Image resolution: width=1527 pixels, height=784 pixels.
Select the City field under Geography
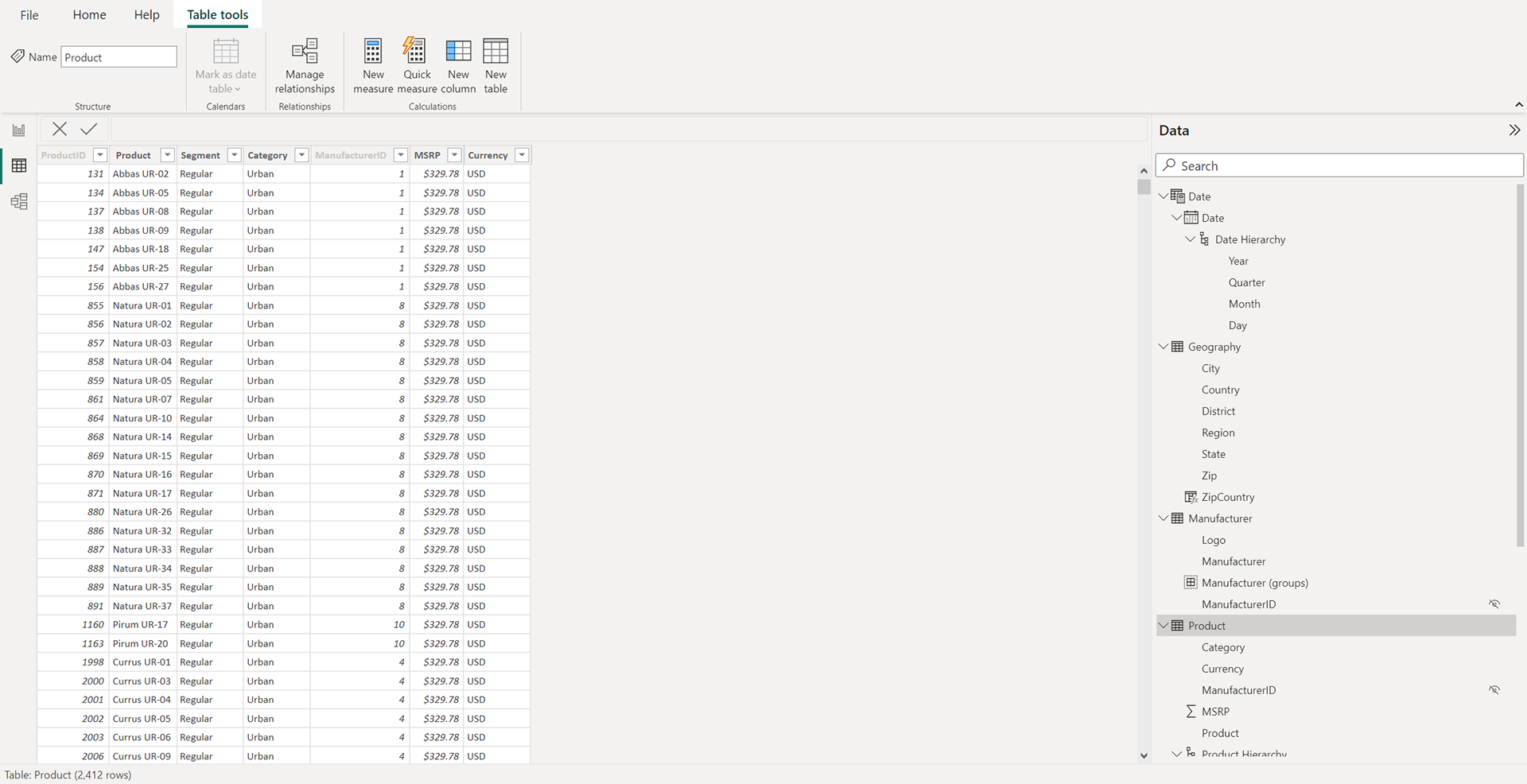(1210, 368)
